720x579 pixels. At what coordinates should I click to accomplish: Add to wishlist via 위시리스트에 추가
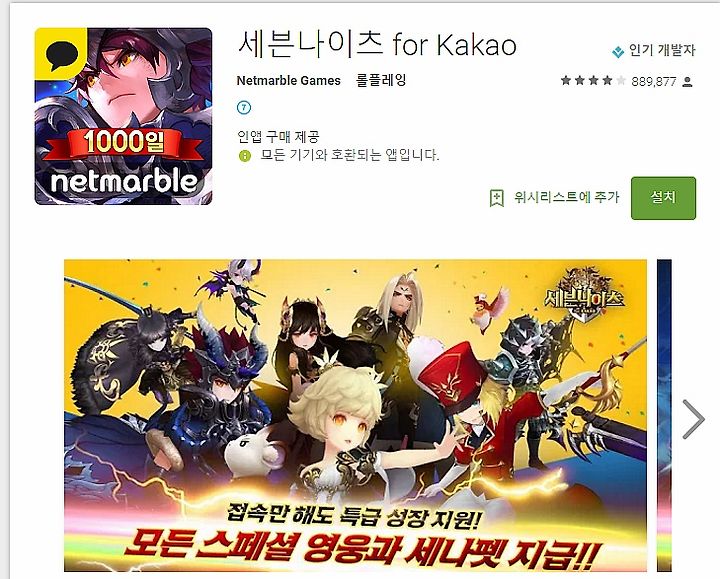566,197
